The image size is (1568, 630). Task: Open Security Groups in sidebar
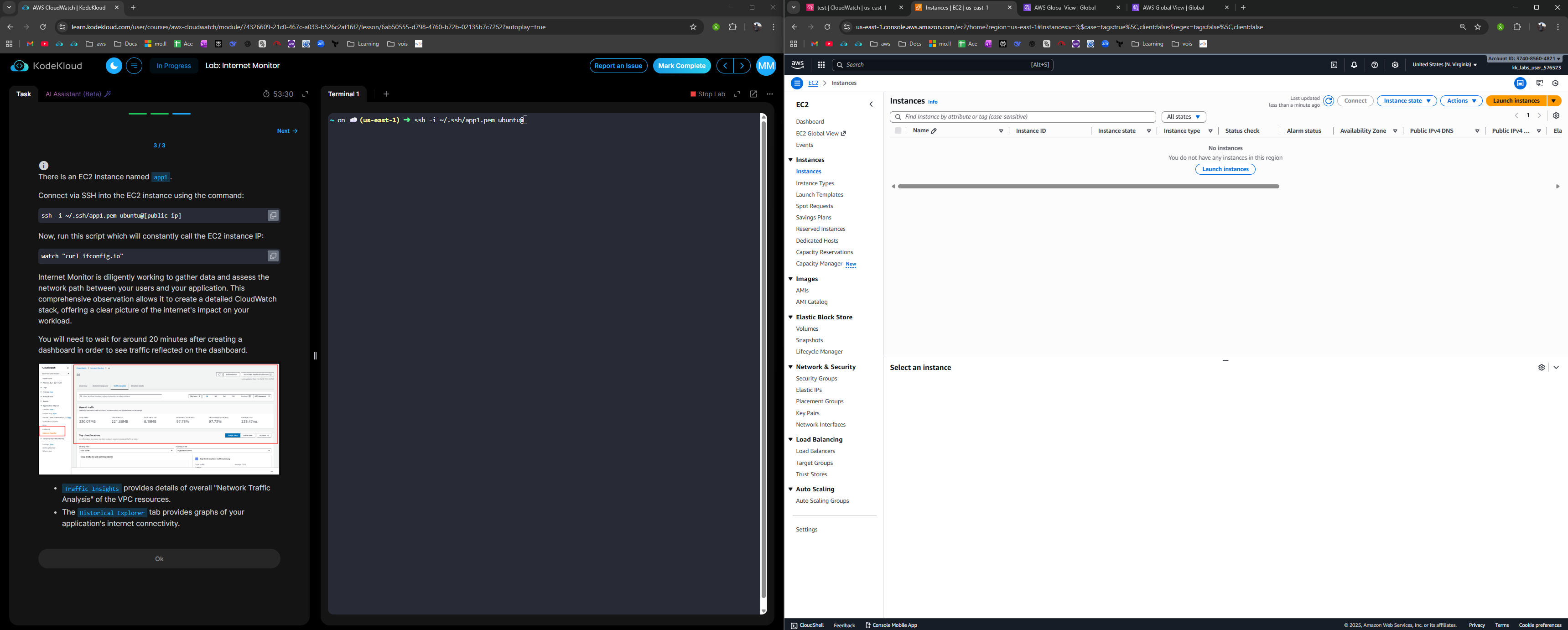click(816, 379)
